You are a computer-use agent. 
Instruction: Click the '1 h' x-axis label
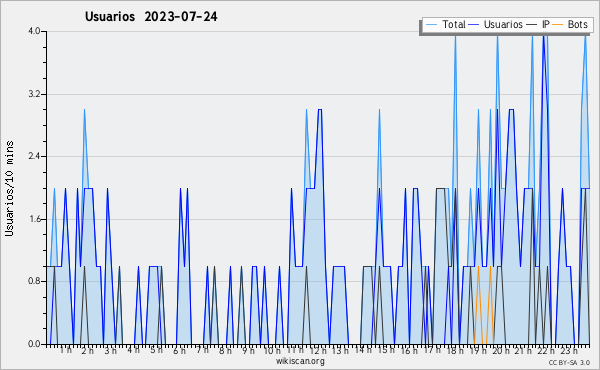pos(65,350)
